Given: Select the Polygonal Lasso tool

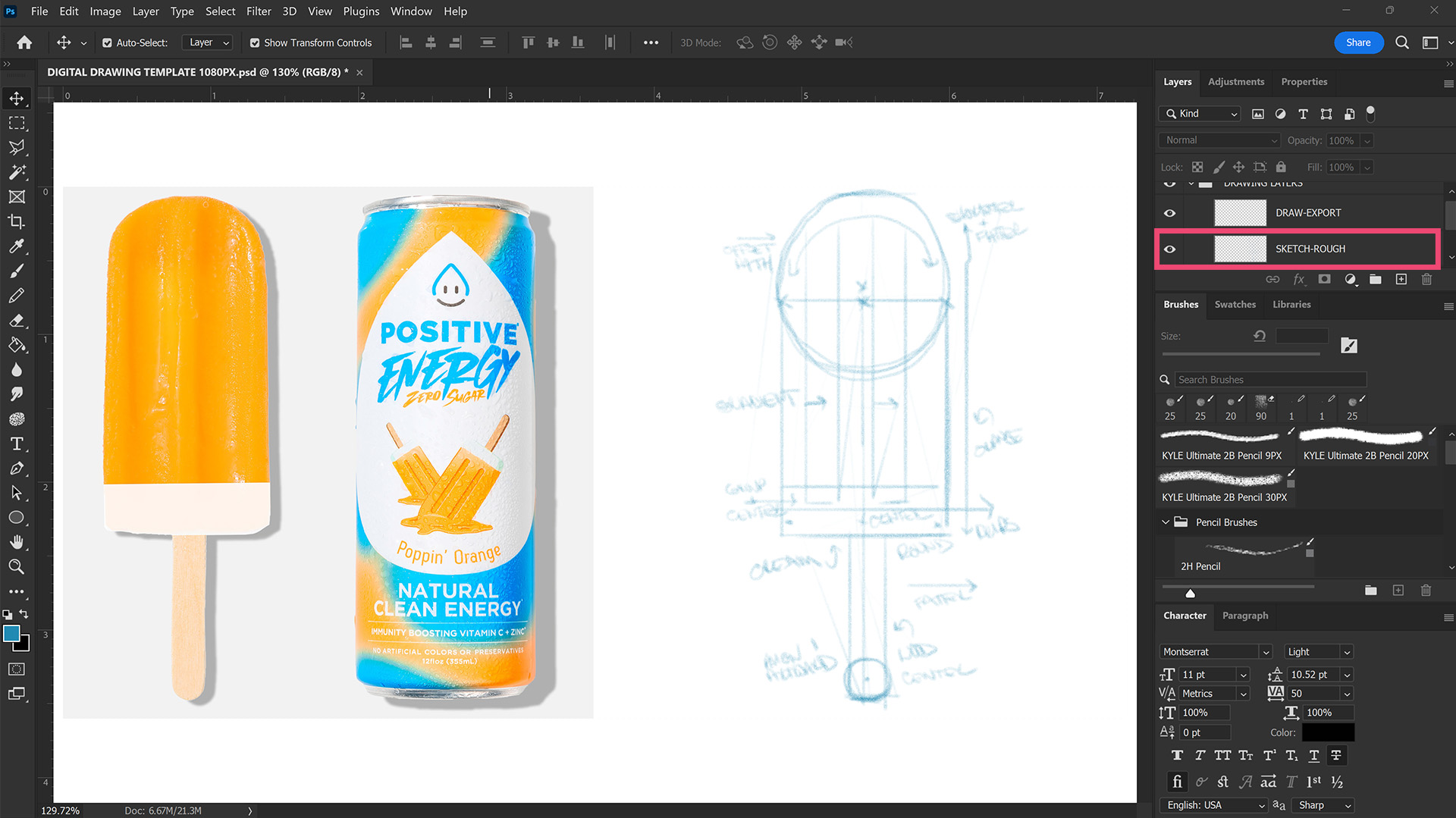Looking at the screenshot, I should click(17, 147).
